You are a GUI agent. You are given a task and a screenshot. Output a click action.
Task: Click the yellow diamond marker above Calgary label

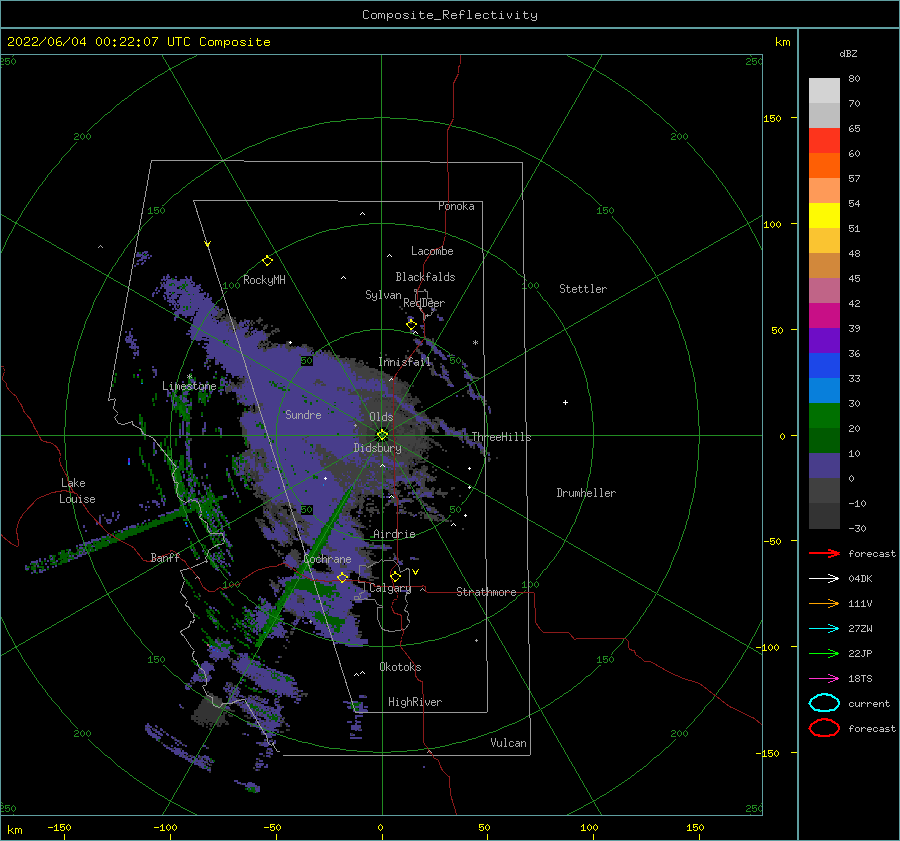click(x=395, y=576)
